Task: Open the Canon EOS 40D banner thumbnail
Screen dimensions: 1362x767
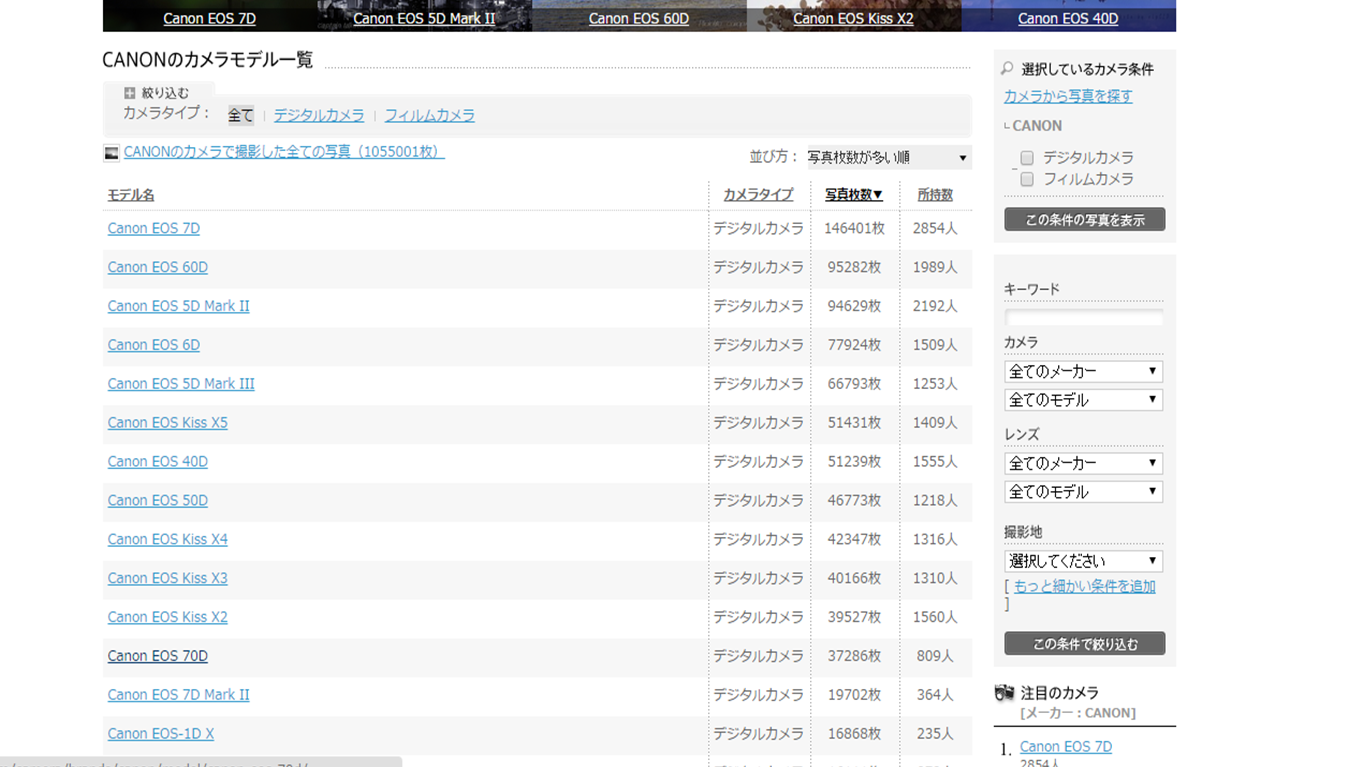Action: coord(1067,17)
